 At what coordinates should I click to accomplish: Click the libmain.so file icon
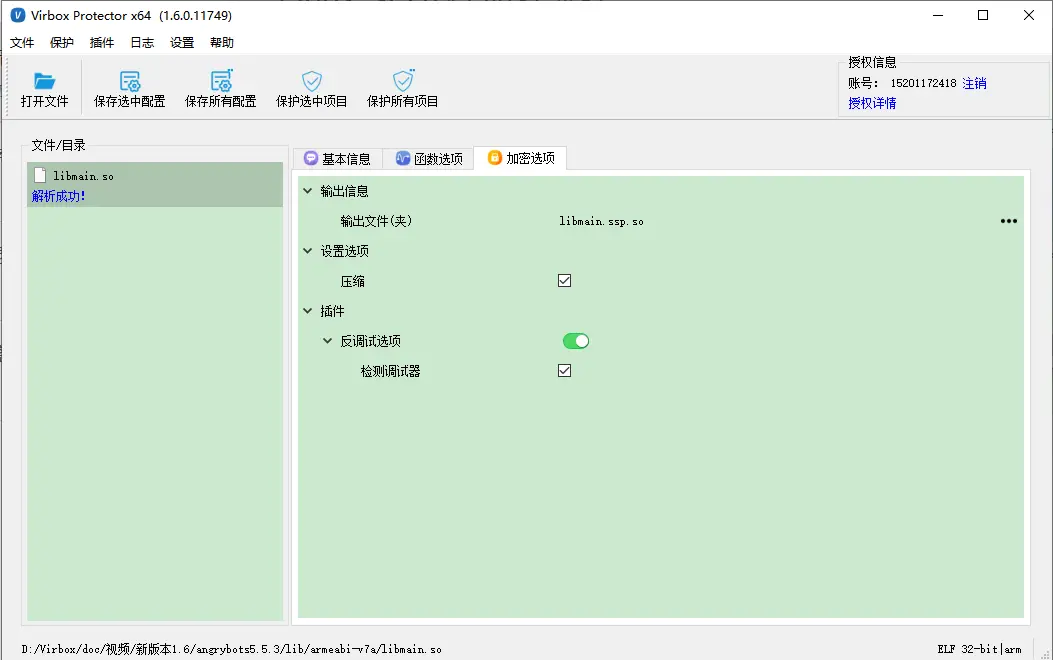[x=40, y=176]
